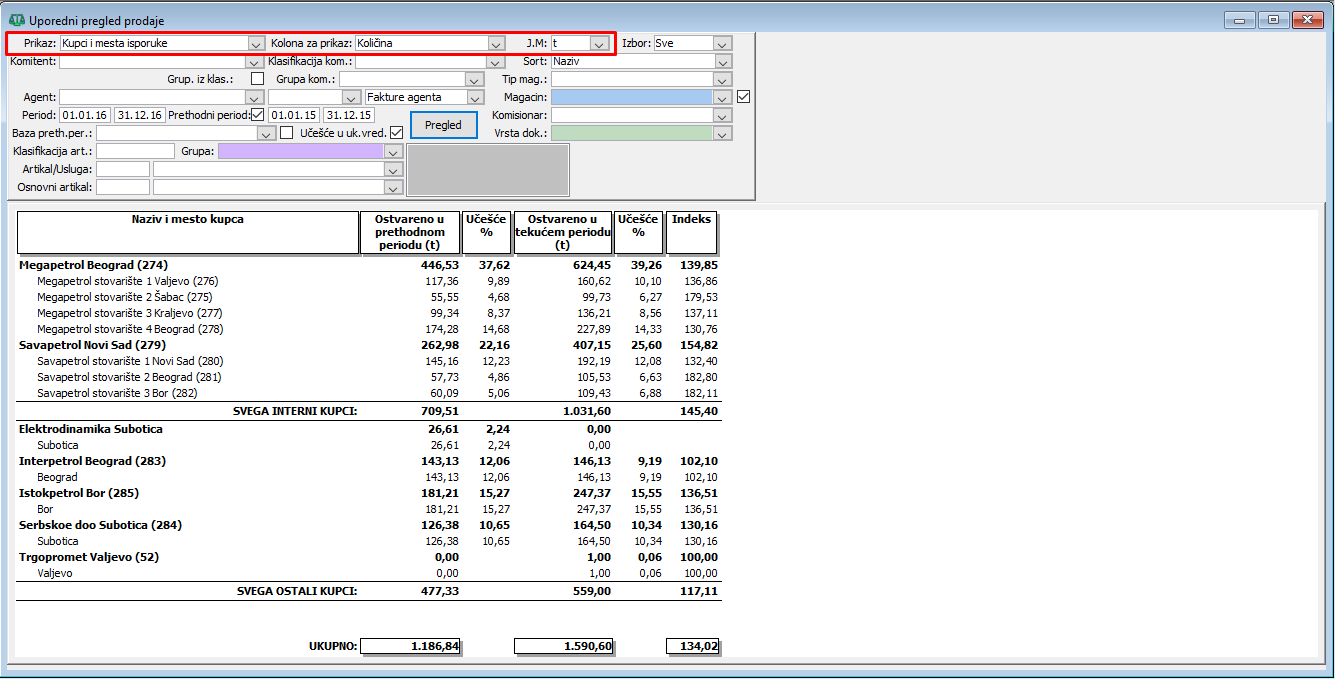Click the app icon in the title bar
Screen dimensions: 1335x679
[16, 20]
